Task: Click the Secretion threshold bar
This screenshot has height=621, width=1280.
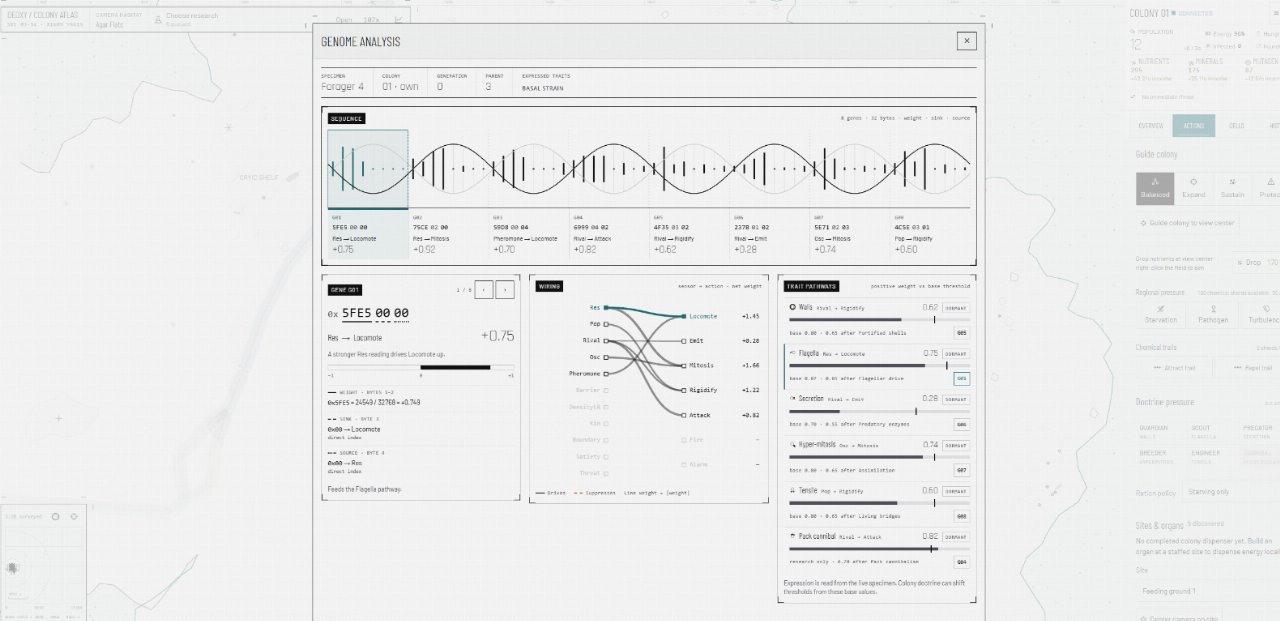Action: click(x=880, y=411)
